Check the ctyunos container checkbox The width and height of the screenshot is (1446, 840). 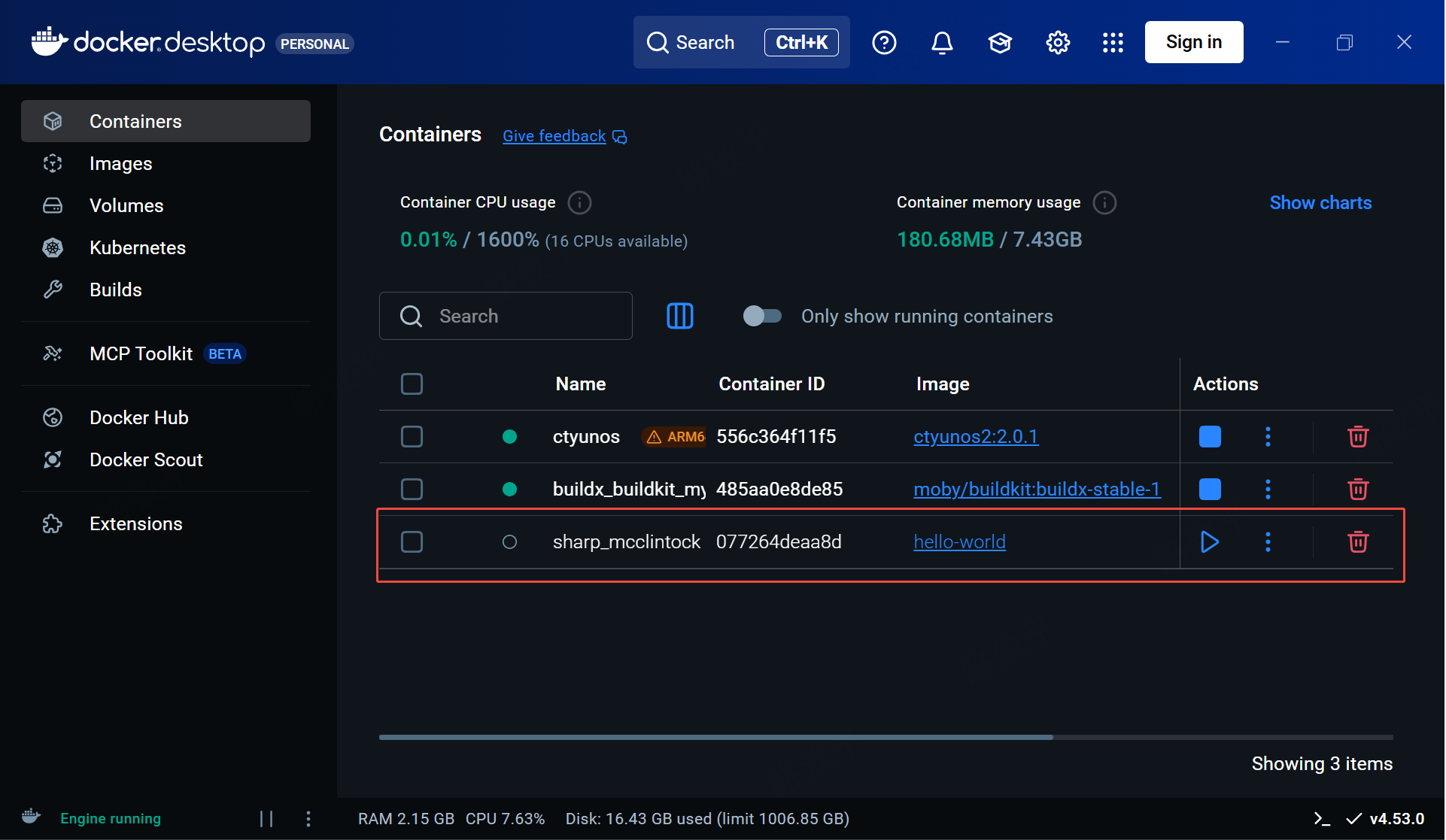[412, 436]
